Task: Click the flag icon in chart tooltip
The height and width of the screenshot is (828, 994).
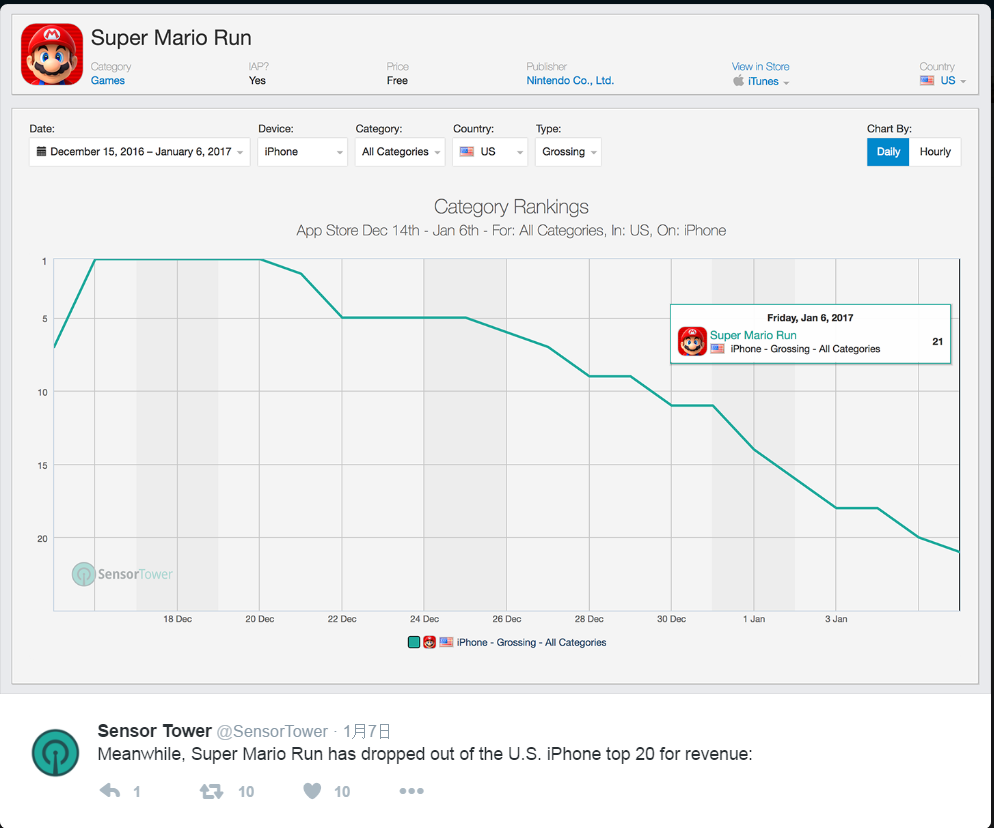Action: pyautogui.click(x=717, y=349)
